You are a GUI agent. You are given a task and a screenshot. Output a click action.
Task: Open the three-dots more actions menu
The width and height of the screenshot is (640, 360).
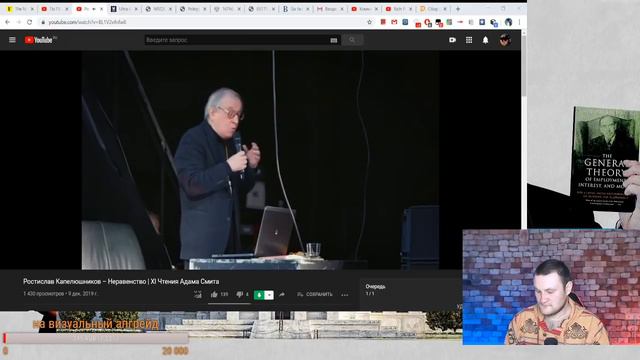[x=345, y=295]
